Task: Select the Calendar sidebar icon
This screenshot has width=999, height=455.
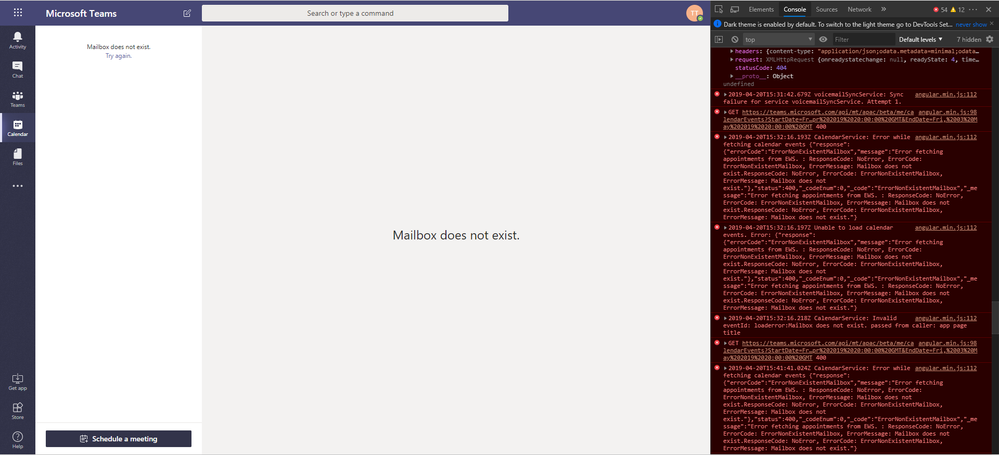Action: click(17, 128)
